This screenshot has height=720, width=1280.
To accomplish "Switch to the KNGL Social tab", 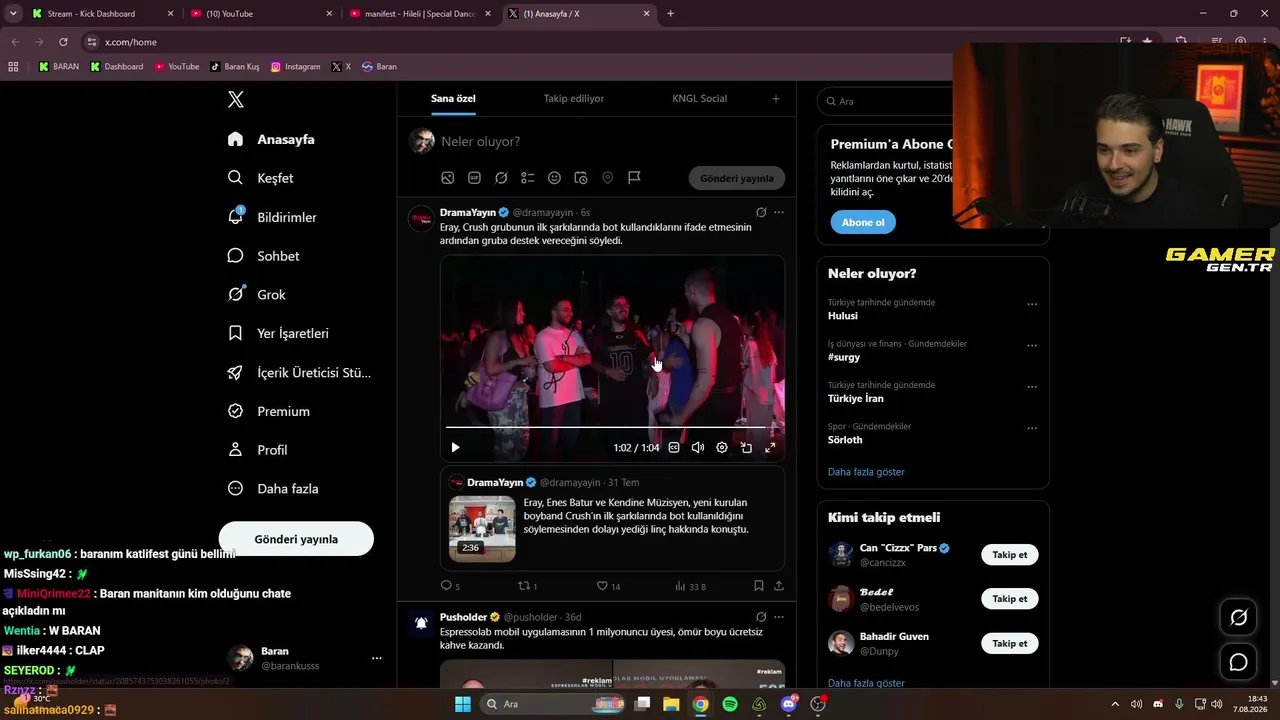I will coord(699,99).
